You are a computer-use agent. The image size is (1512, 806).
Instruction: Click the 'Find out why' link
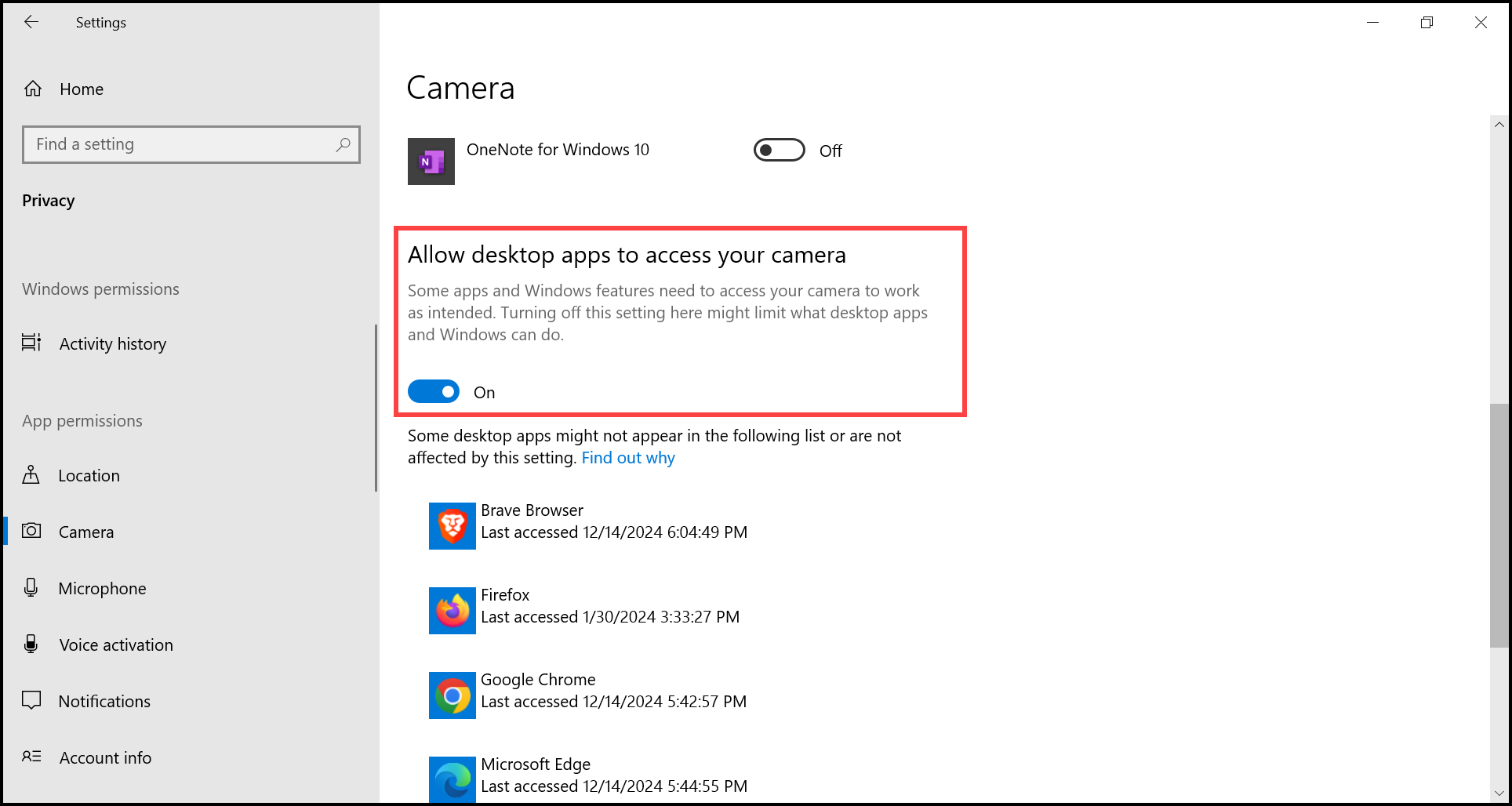point(628,458)
